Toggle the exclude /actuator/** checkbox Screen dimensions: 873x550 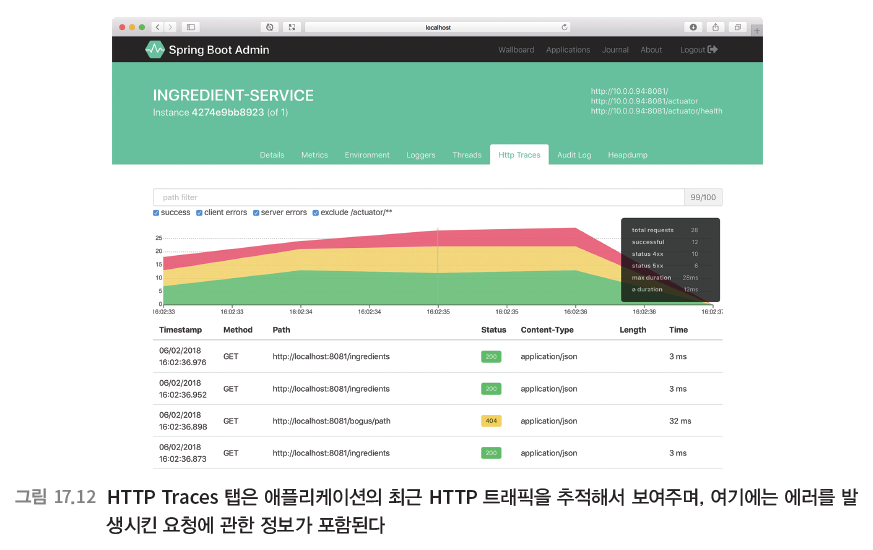pos(316,213)
